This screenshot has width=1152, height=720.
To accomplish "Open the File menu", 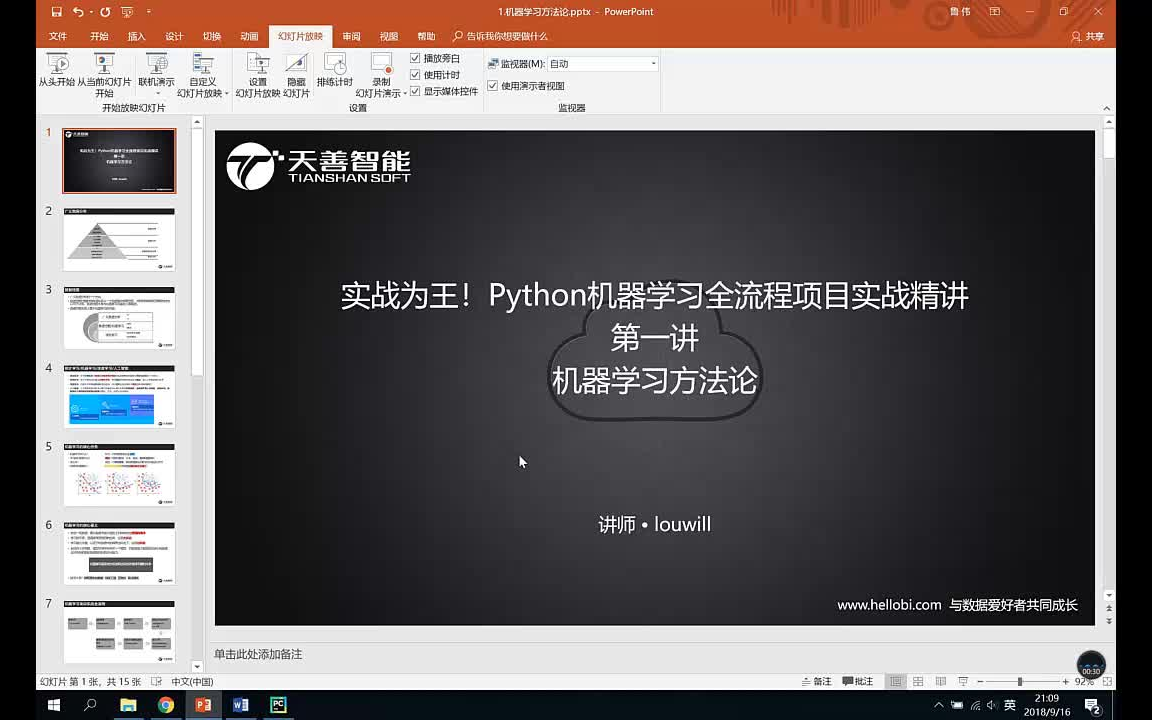I will pos(57,36).
